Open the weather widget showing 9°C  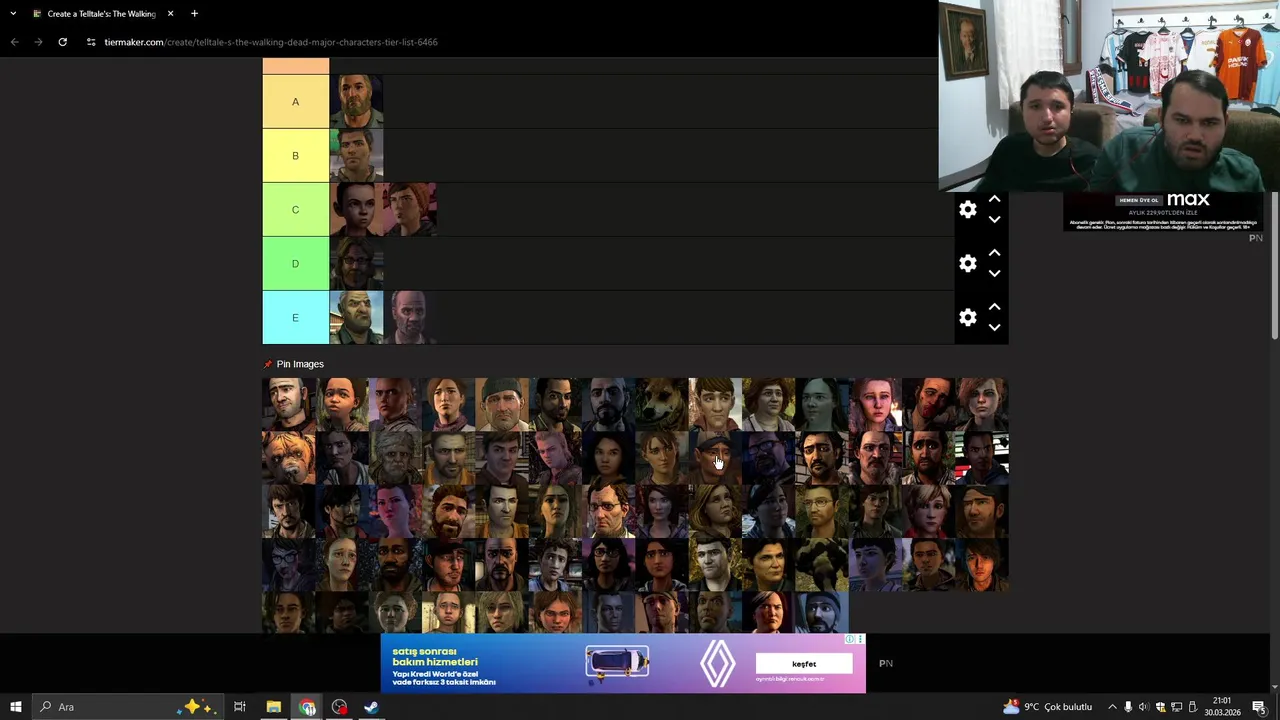[x=1049, y=707]
